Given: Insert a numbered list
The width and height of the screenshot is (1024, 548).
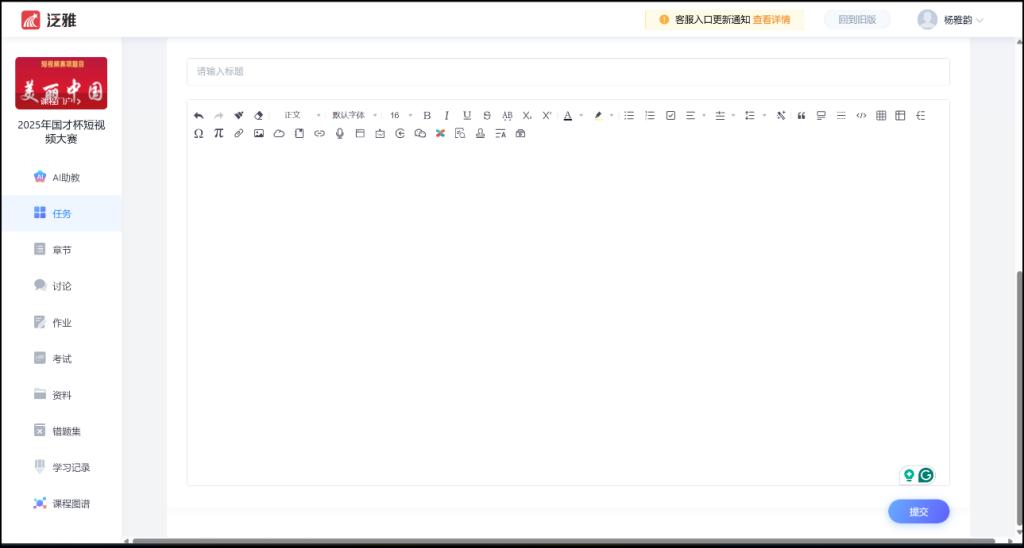Looking at the screenshot, I should pos(650,116).
